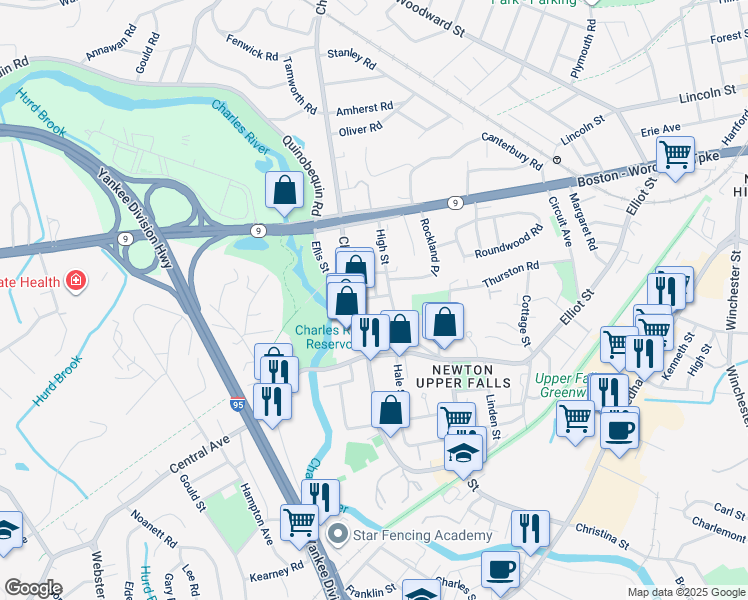Click the Google logo link

point(33,588)
